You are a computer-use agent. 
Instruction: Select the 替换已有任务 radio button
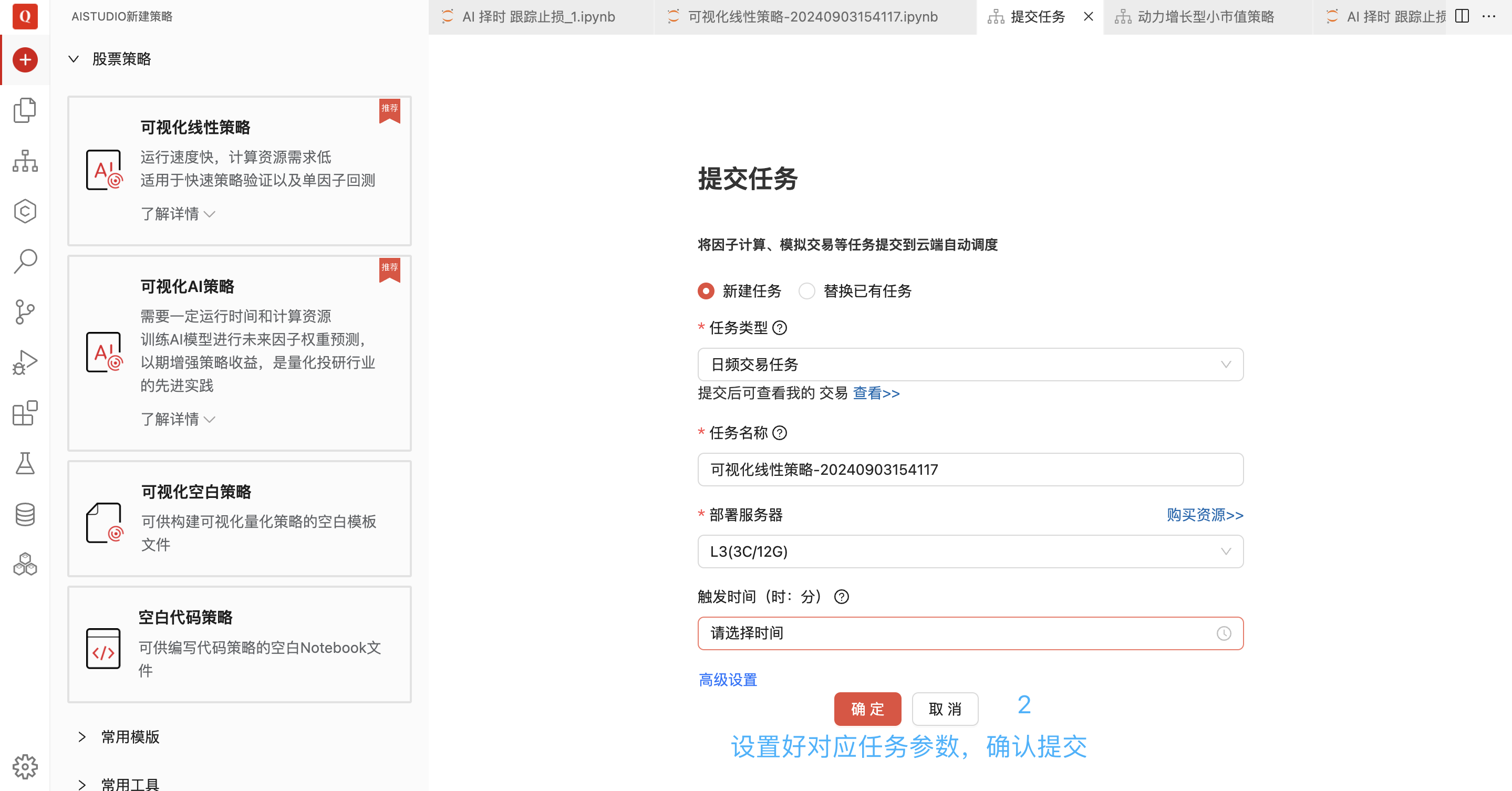click(x=806, y=291)
